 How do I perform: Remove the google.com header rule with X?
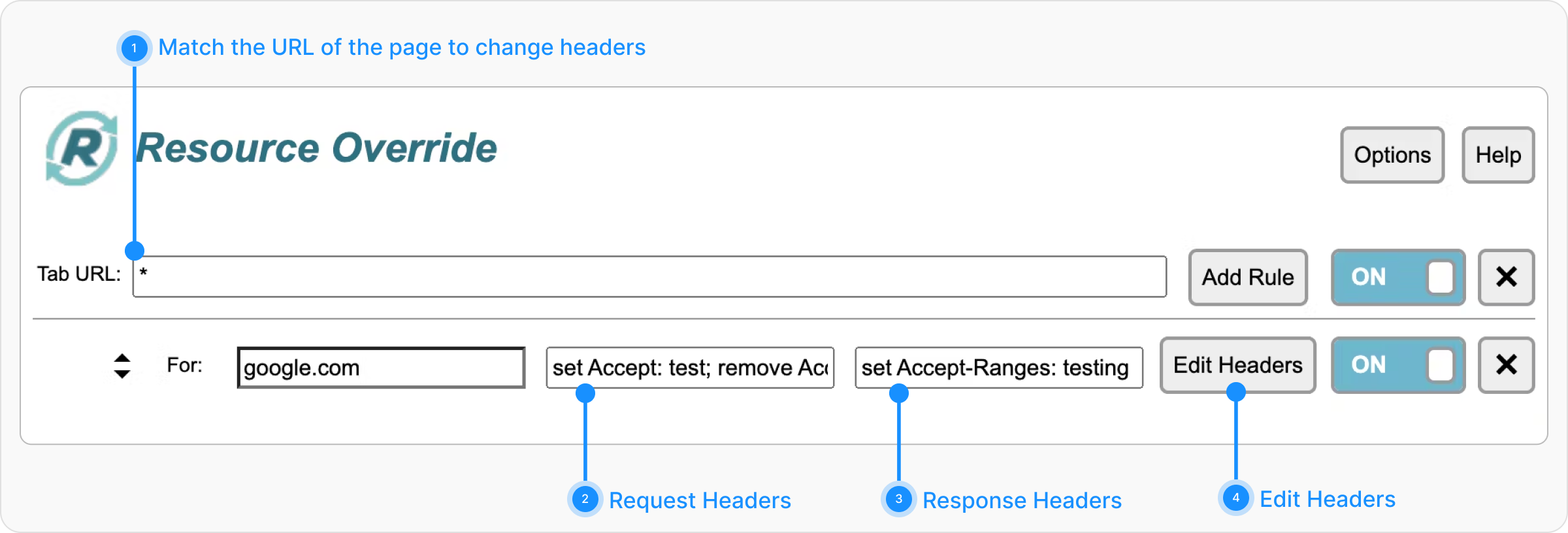pyautogui.click(x=1506, y=364)
